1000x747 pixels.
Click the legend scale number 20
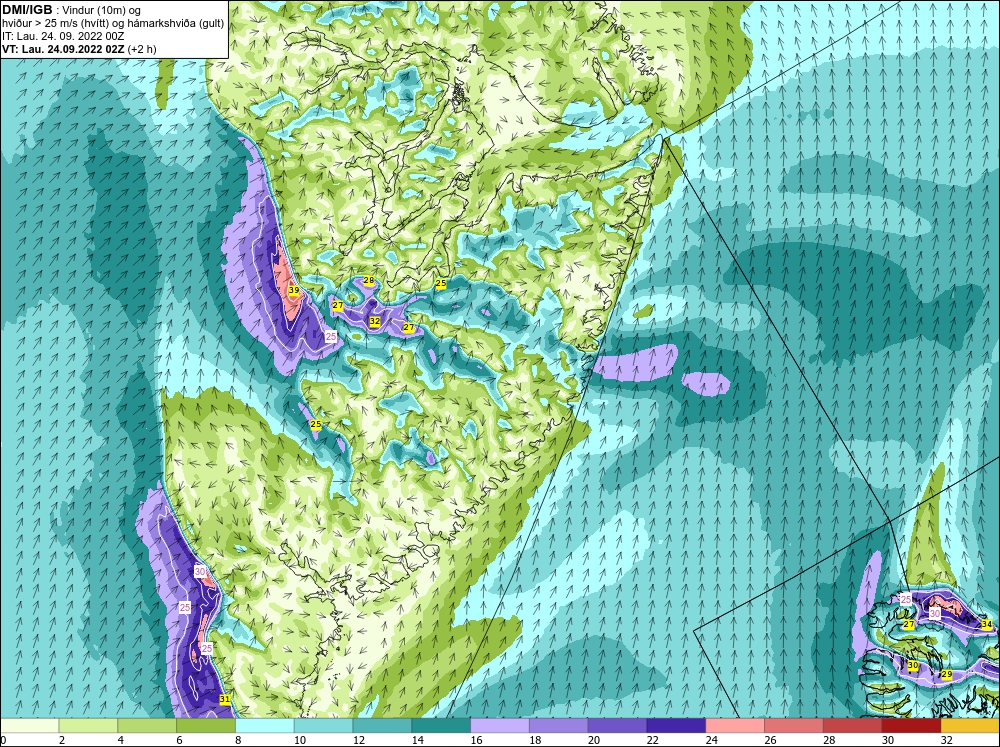[594, 740]
